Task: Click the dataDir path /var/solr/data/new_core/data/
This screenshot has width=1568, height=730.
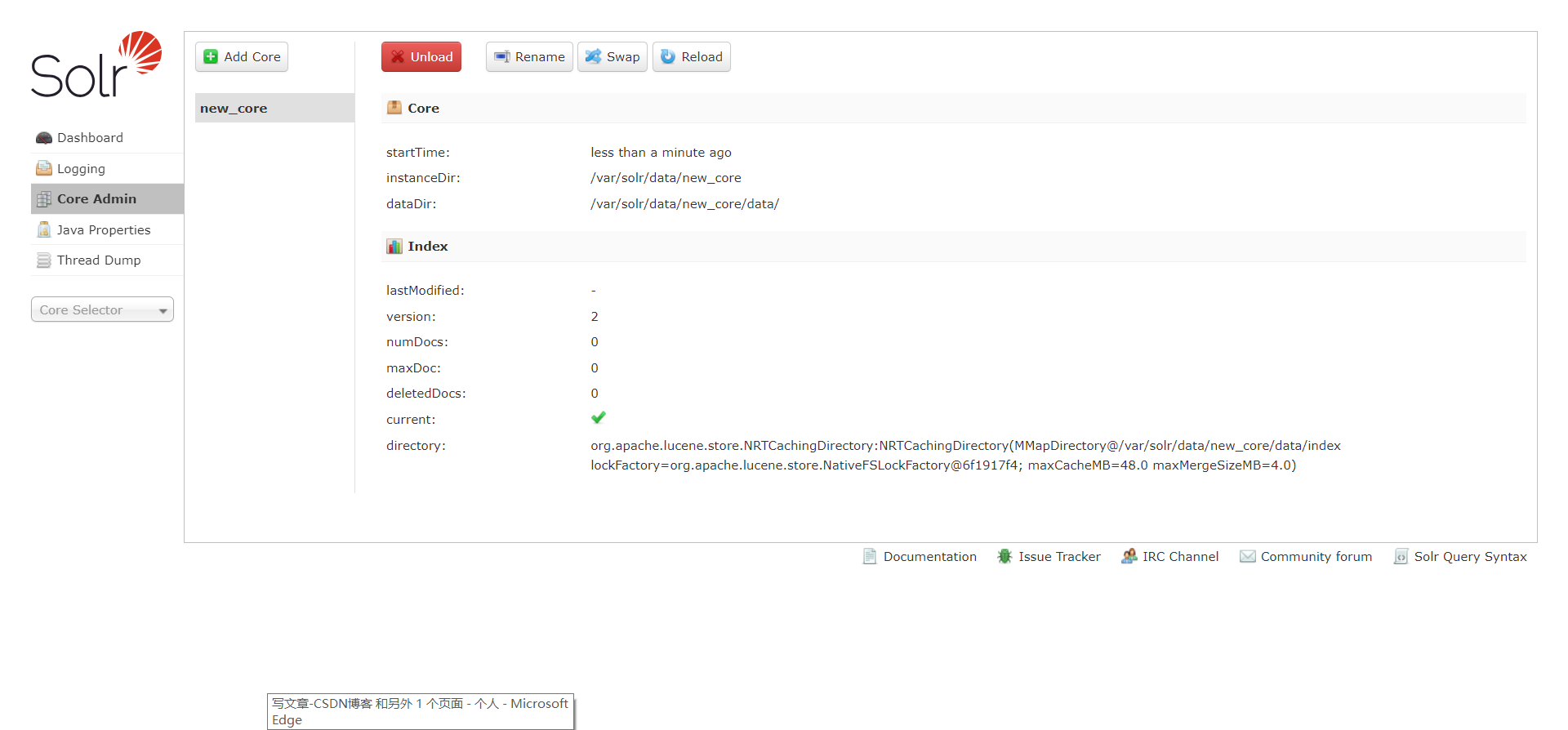Action: [685, 204]
